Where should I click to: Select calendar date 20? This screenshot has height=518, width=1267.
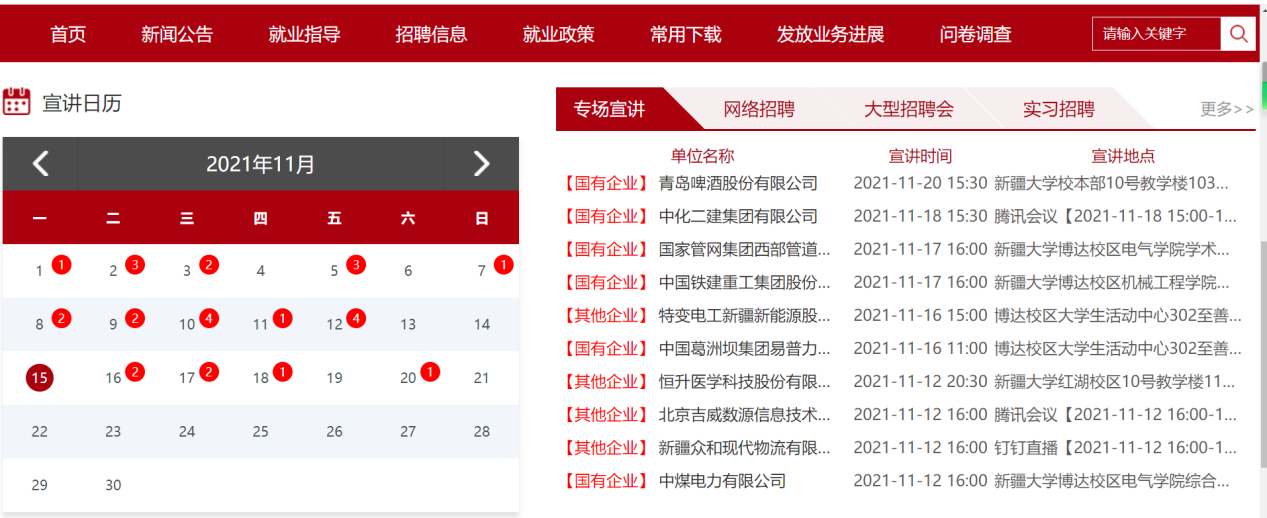[x=408, y=378]
